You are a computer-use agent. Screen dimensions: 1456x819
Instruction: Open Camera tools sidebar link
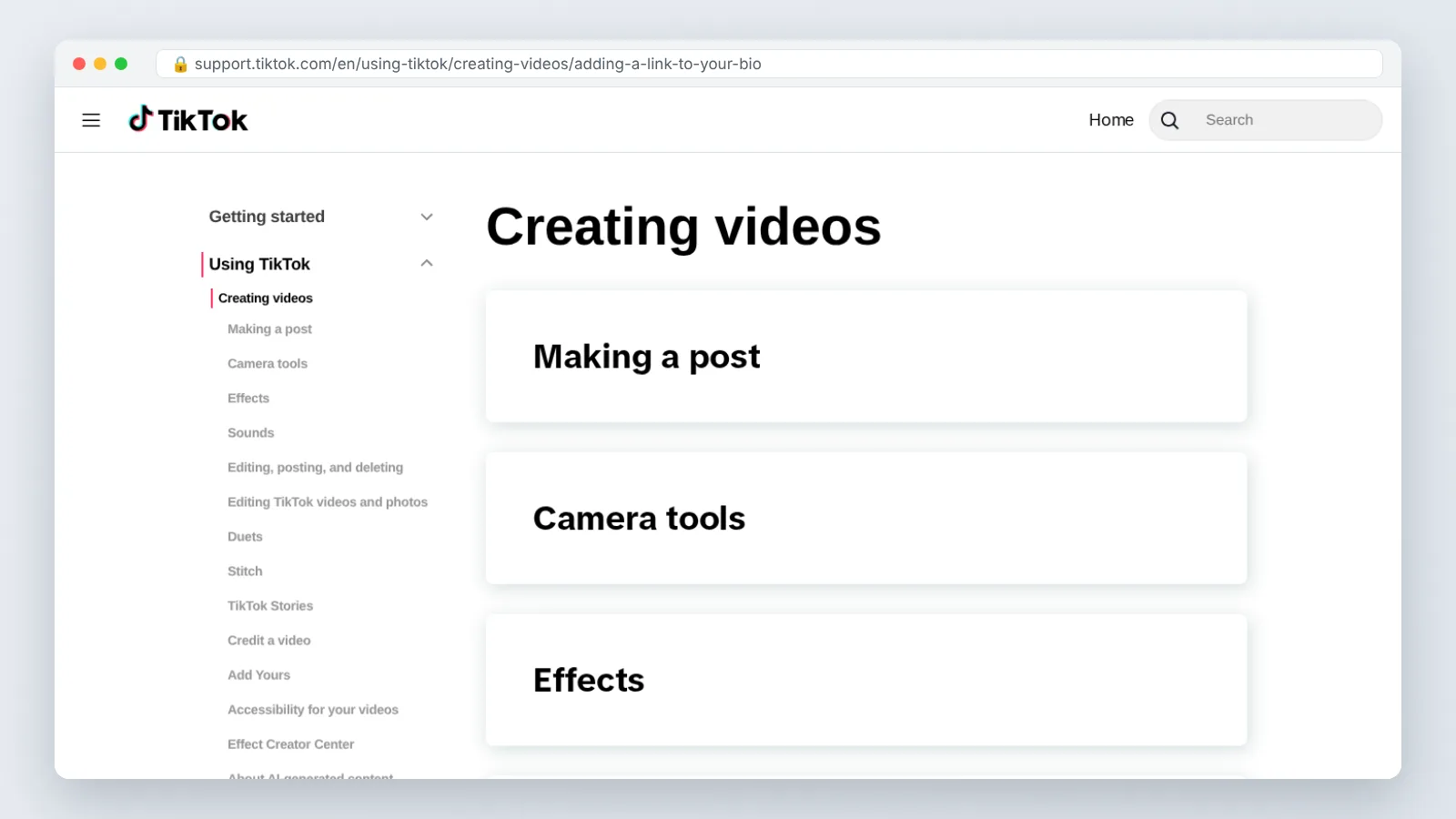(268, 364)
